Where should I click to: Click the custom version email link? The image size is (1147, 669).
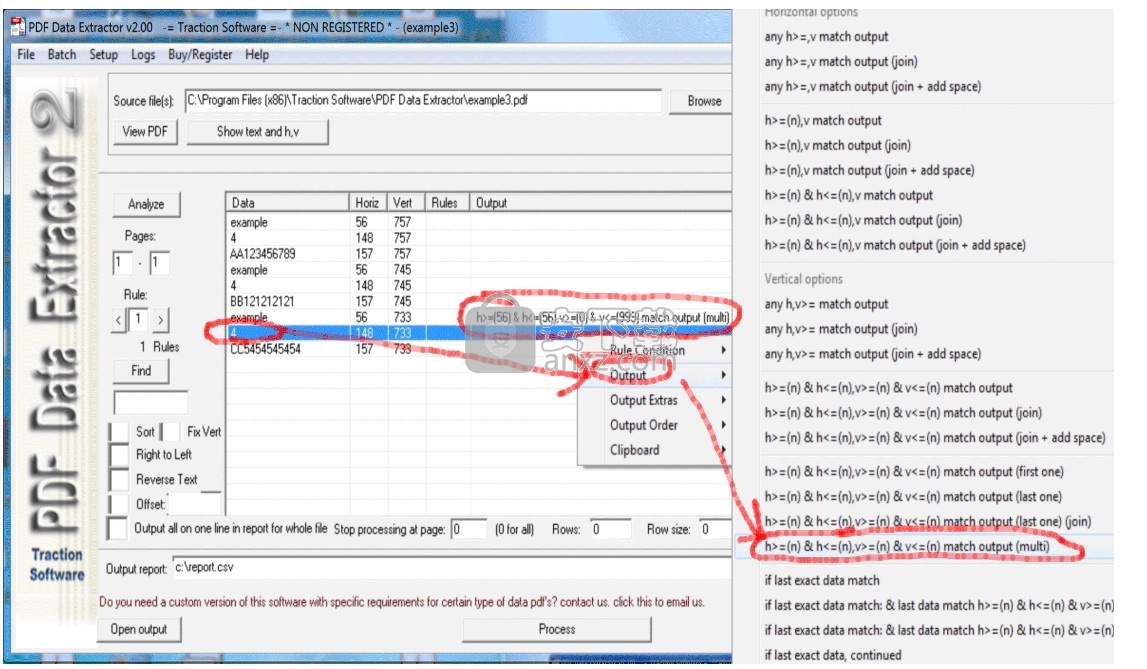pos(402,602)
